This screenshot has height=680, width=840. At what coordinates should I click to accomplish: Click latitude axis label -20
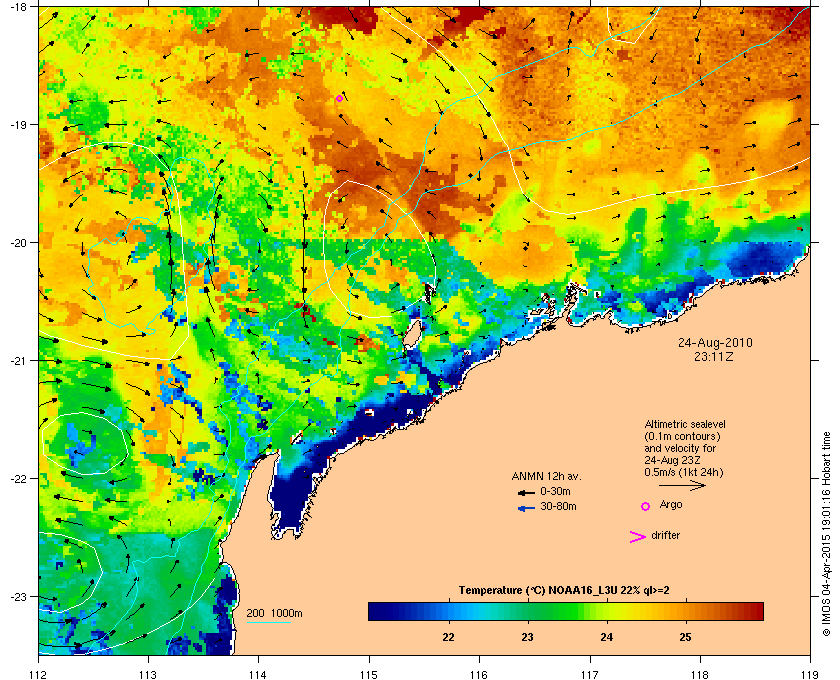click(19, 242)
